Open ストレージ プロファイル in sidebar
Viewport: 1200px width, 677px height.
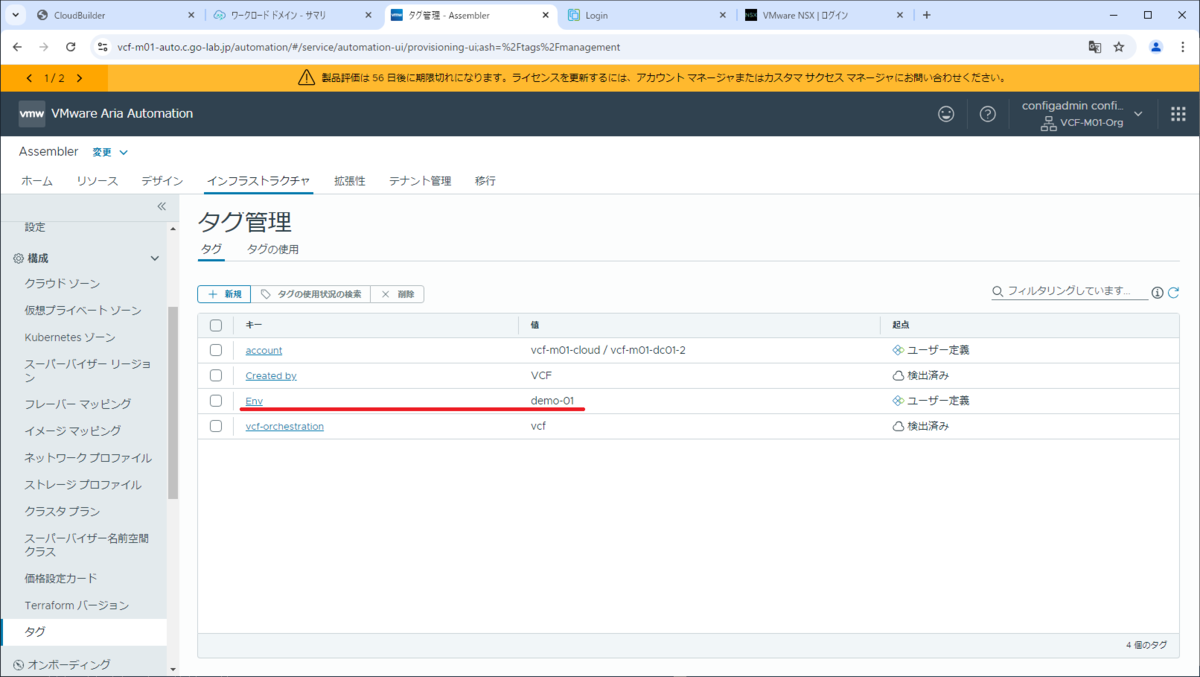[83, 485]
